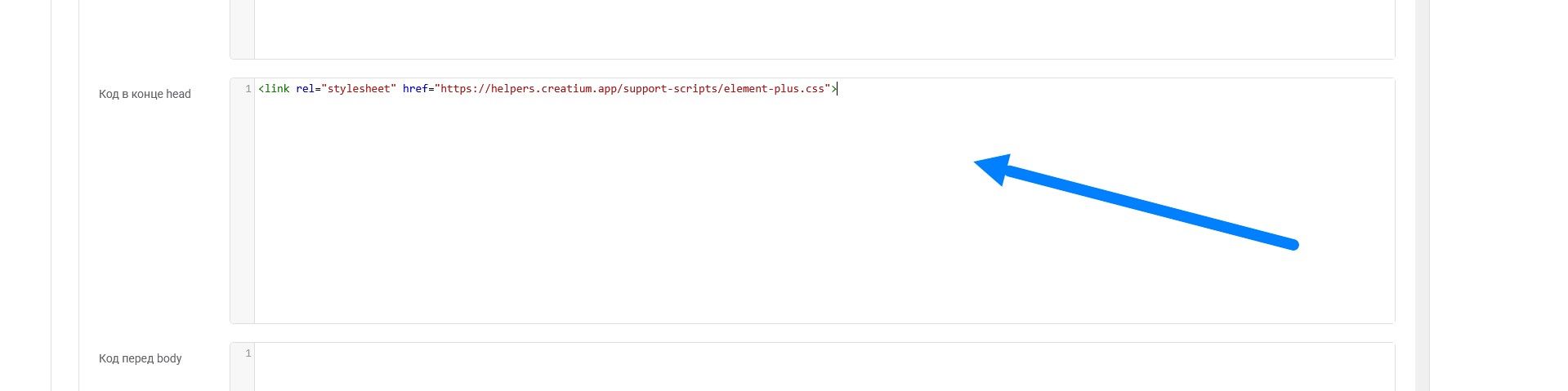
Task: Place cursor after the closing ">" bracket
Action: (x=837, y=89)
